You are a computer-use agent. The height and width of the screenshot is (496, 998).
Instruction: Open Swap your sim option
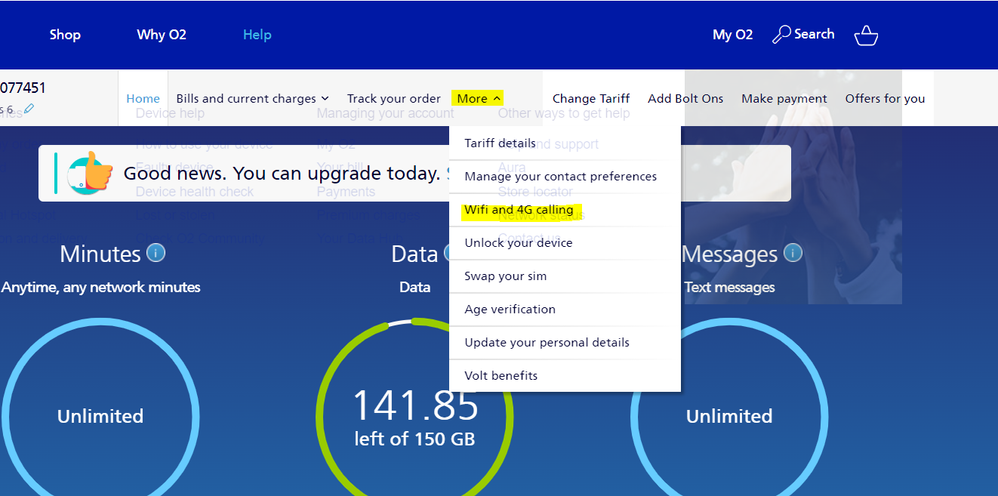(505, 276)
